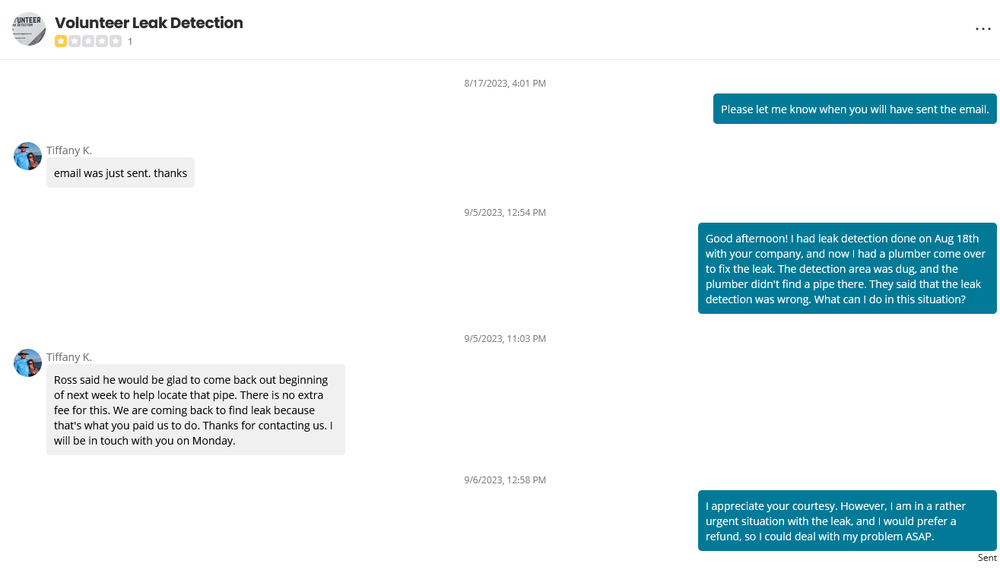Click Tiffany's avatar above 'email was just sent'
The width and height of the screenshot is (1000, 573).
tap(28, 156)
